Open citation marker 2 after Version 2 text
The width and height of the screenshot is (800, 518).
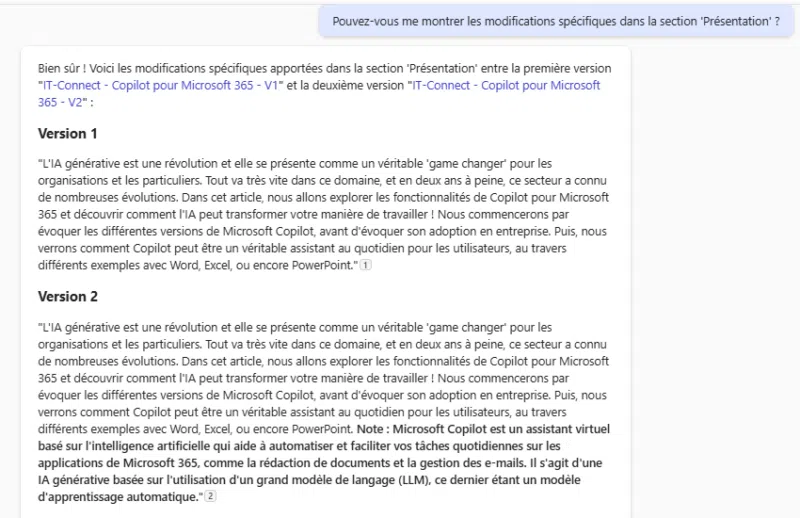click(210, 497)
